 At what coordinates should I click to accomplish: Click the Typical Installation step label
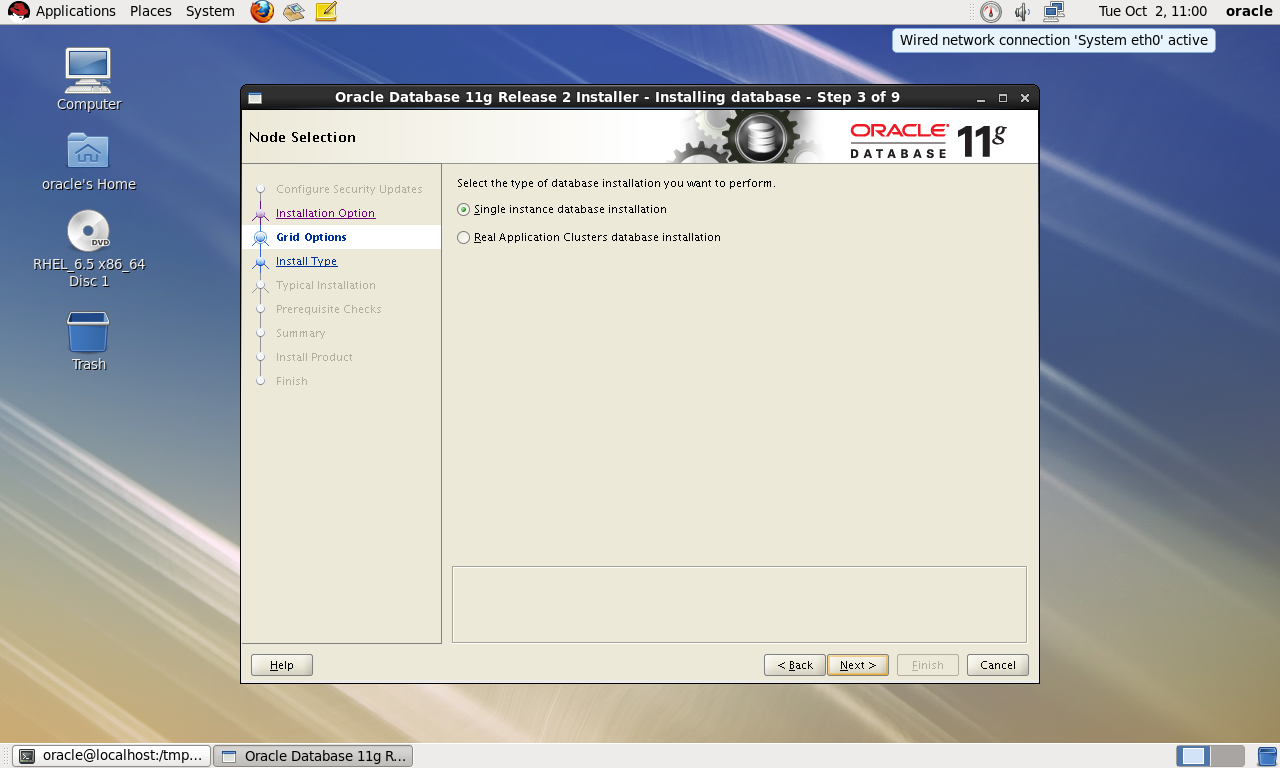pos(326,285)
